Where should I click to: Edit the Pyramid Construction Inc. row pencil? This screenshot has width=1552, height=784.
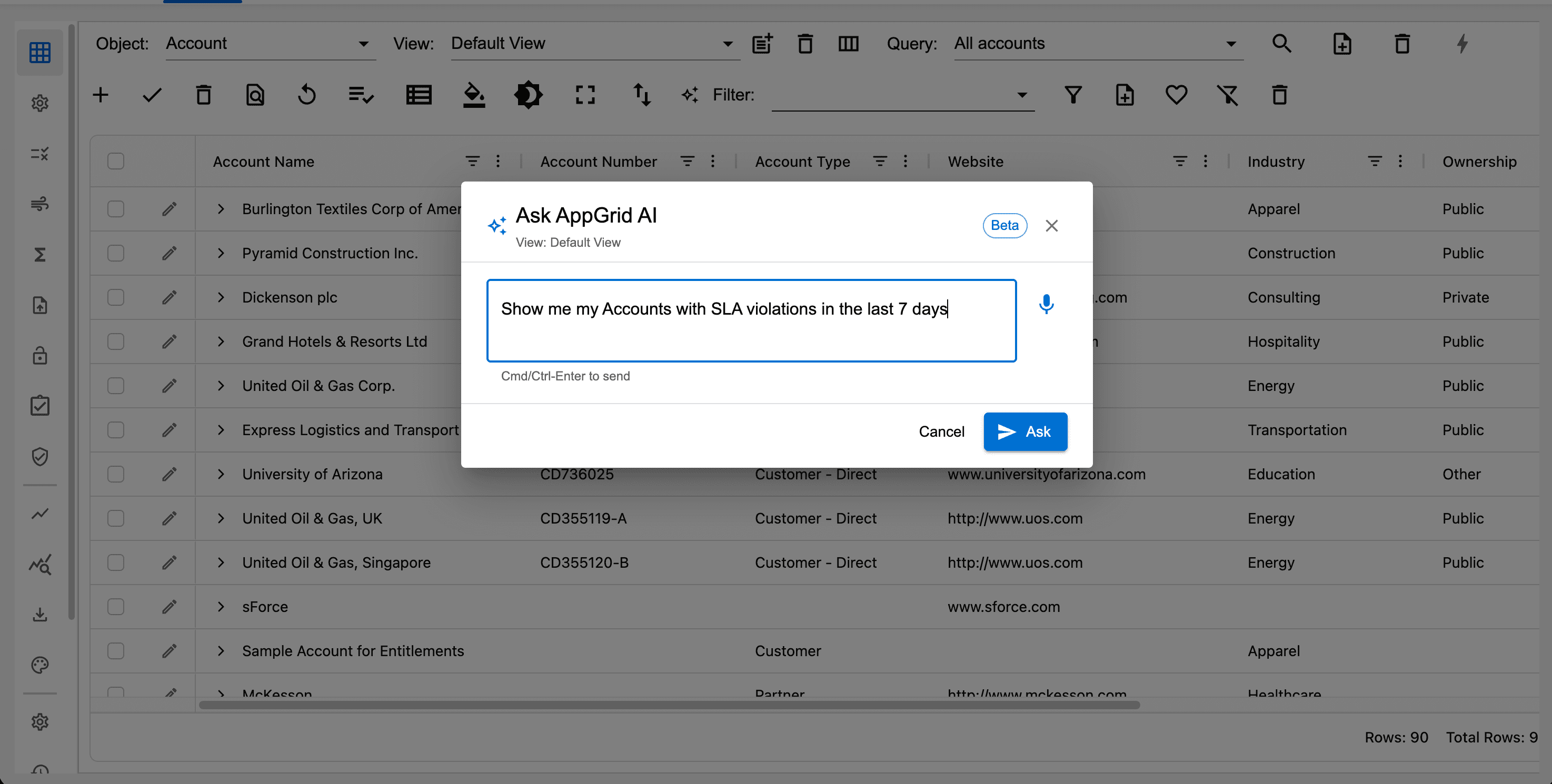170,253
